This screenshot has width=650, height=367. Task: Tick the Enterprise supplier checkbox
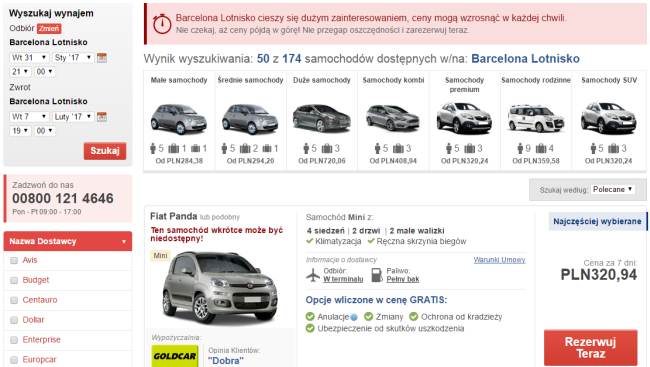pos(14,340)
